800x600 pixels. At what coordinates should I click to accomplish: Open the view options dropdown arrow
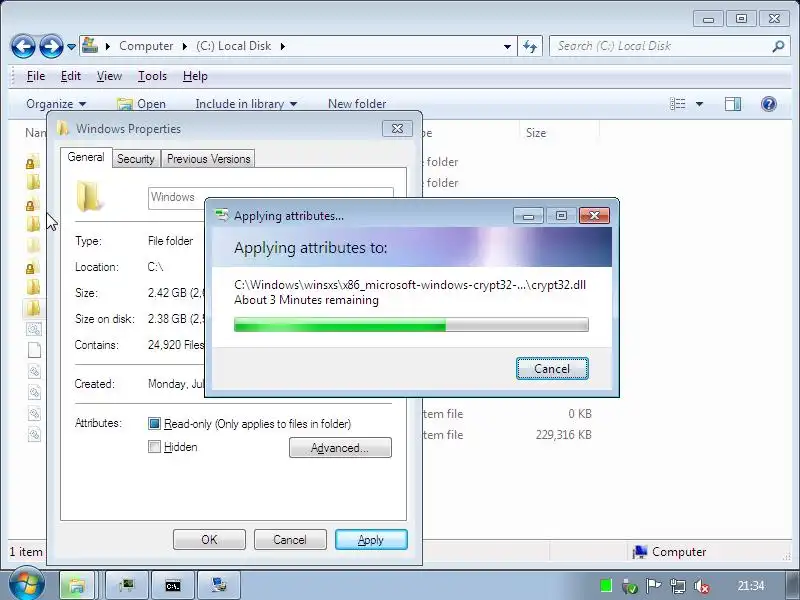699,104
